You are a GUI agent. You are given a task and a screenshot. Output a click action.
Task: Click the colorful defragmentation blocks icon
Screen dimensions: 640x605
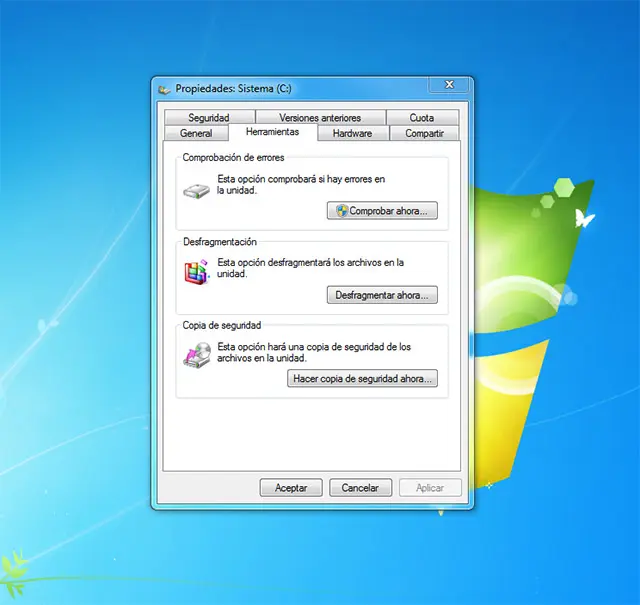click(197, 271)
